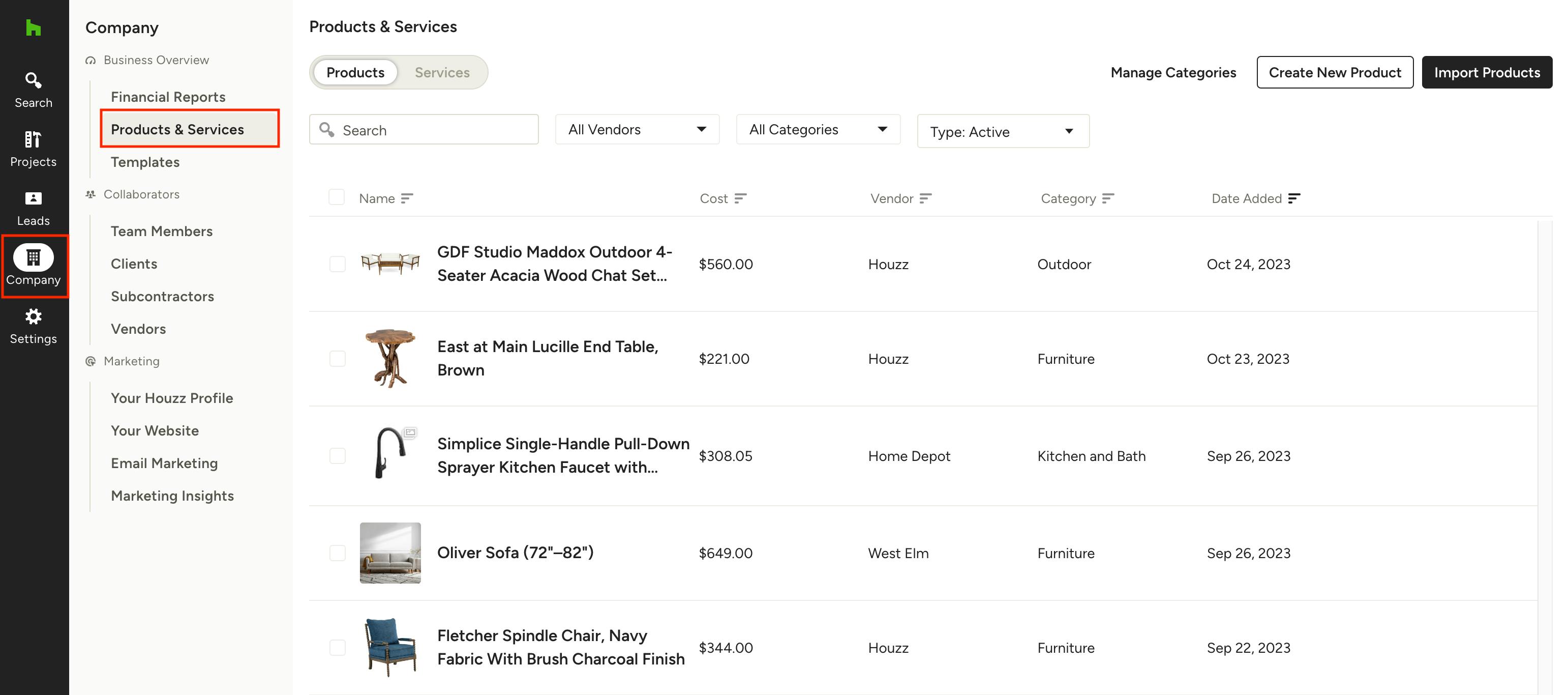Switch to the Services tab
The image size is (1568, 695).
coord(442,72)
